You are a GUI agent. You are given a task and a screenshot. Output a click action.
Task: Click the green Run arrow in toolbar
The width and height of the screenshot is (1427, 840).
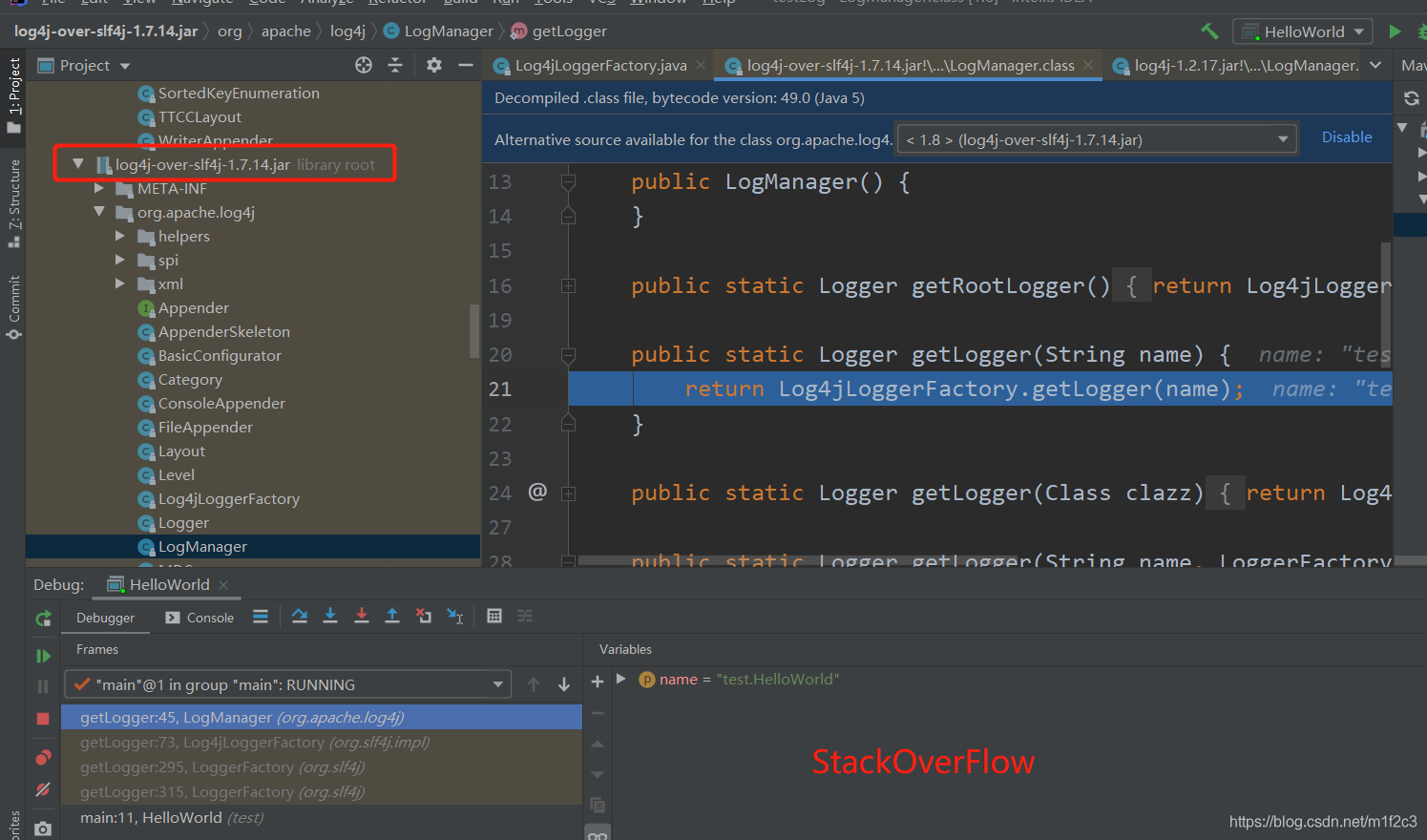(1395, 31)
